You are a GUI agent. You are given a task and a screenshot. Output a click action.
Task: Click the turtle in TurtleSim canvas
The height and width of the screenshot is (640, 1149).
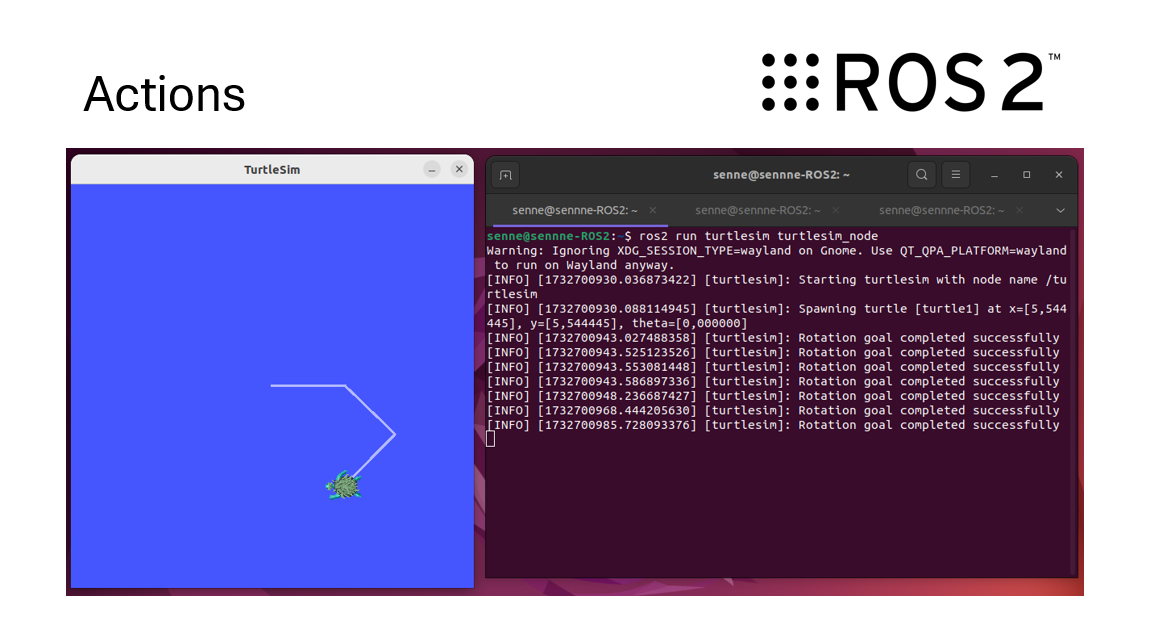coord(344,485)
